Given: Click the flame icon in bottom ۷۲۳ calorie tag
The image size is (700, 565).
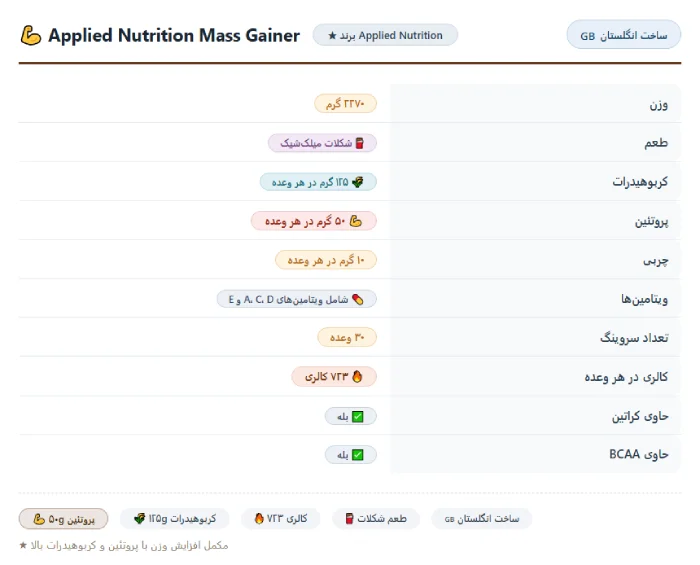Looking at the screenshot, I should point(259,519).
